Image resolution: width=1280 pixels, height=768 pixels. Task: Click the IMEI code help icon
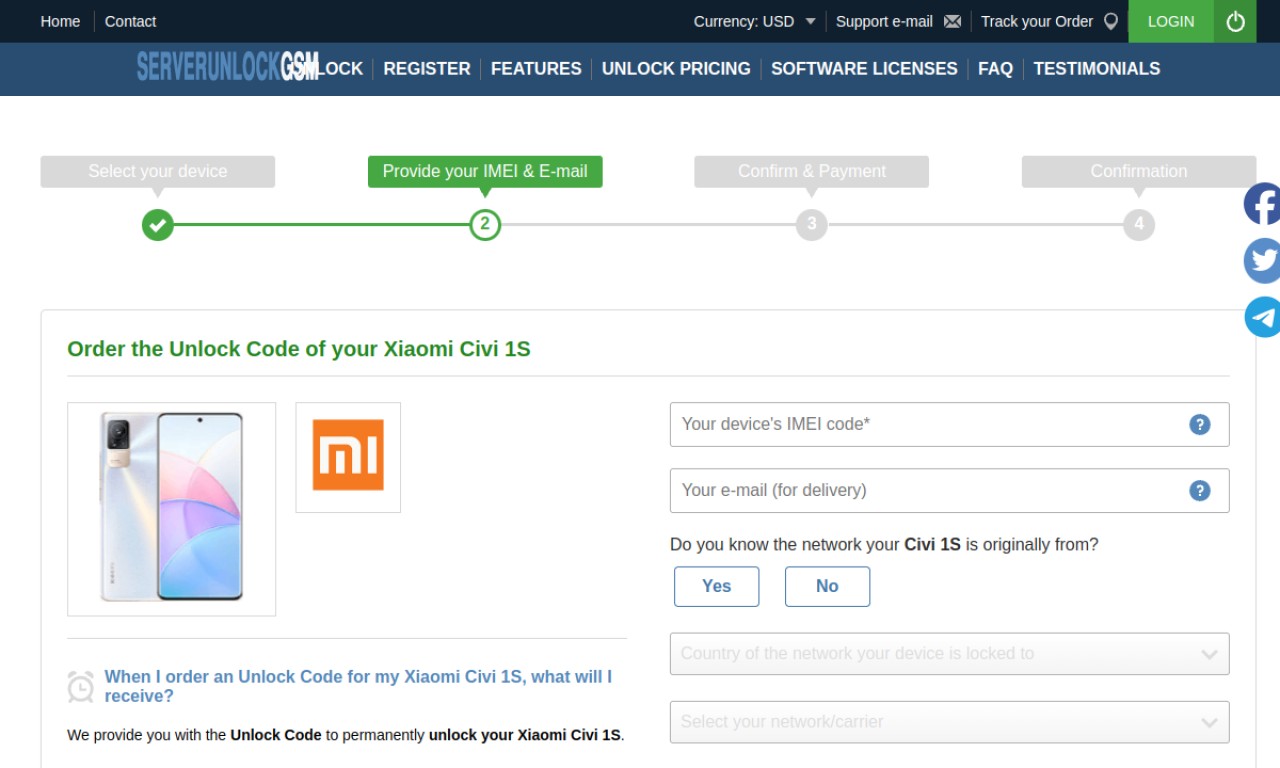coord(1200,424)
